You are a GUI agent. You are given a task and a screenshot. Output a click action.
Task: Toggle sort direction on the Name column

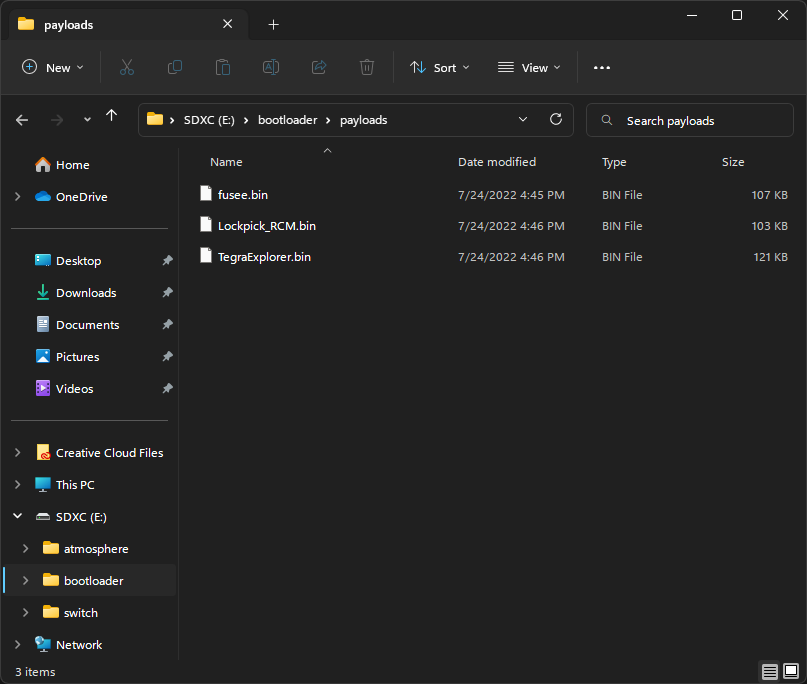(226, 162)
